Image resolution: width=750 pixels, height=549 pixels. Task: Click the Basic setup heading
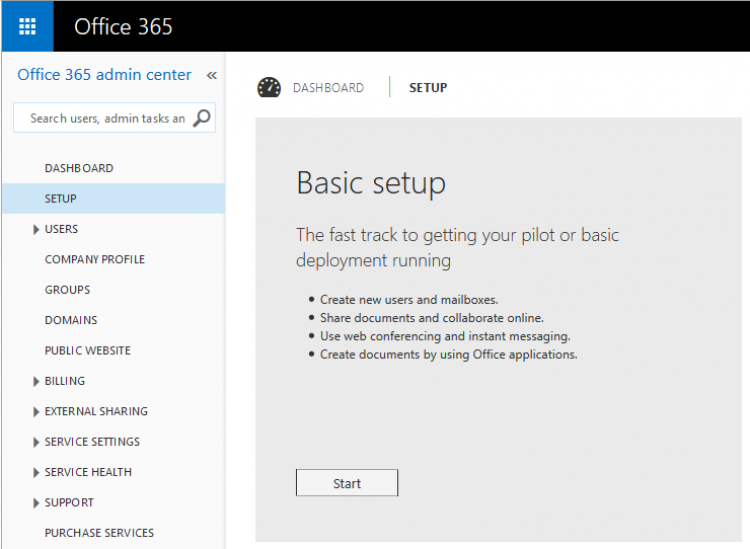pos(371,183)
